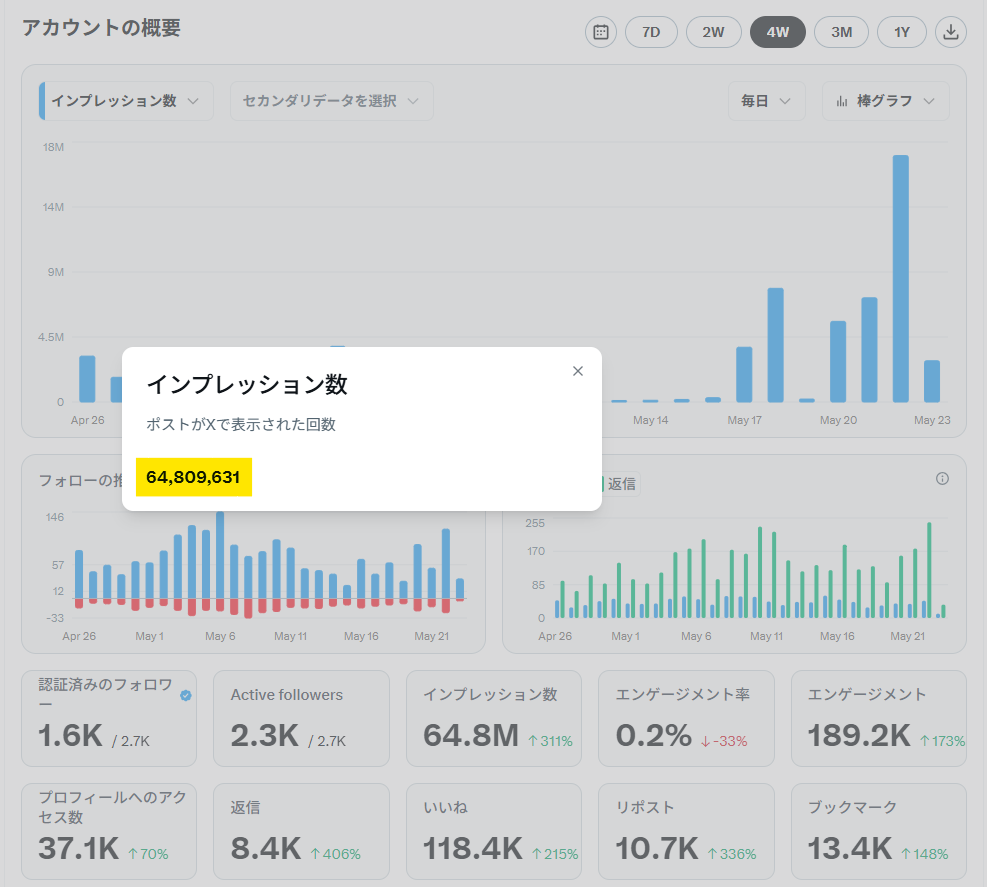Click the bar chart icon in 棒グラフ
This screenshot has height=887, width=987.
click(842, 101)
